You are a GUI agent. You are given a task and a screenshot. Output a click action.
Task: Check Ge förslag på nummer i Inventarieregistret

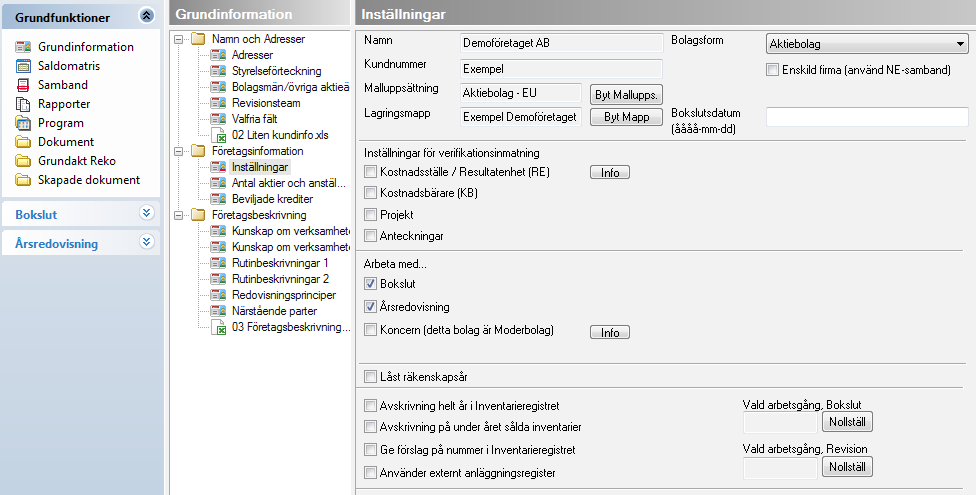coord(370,450)
